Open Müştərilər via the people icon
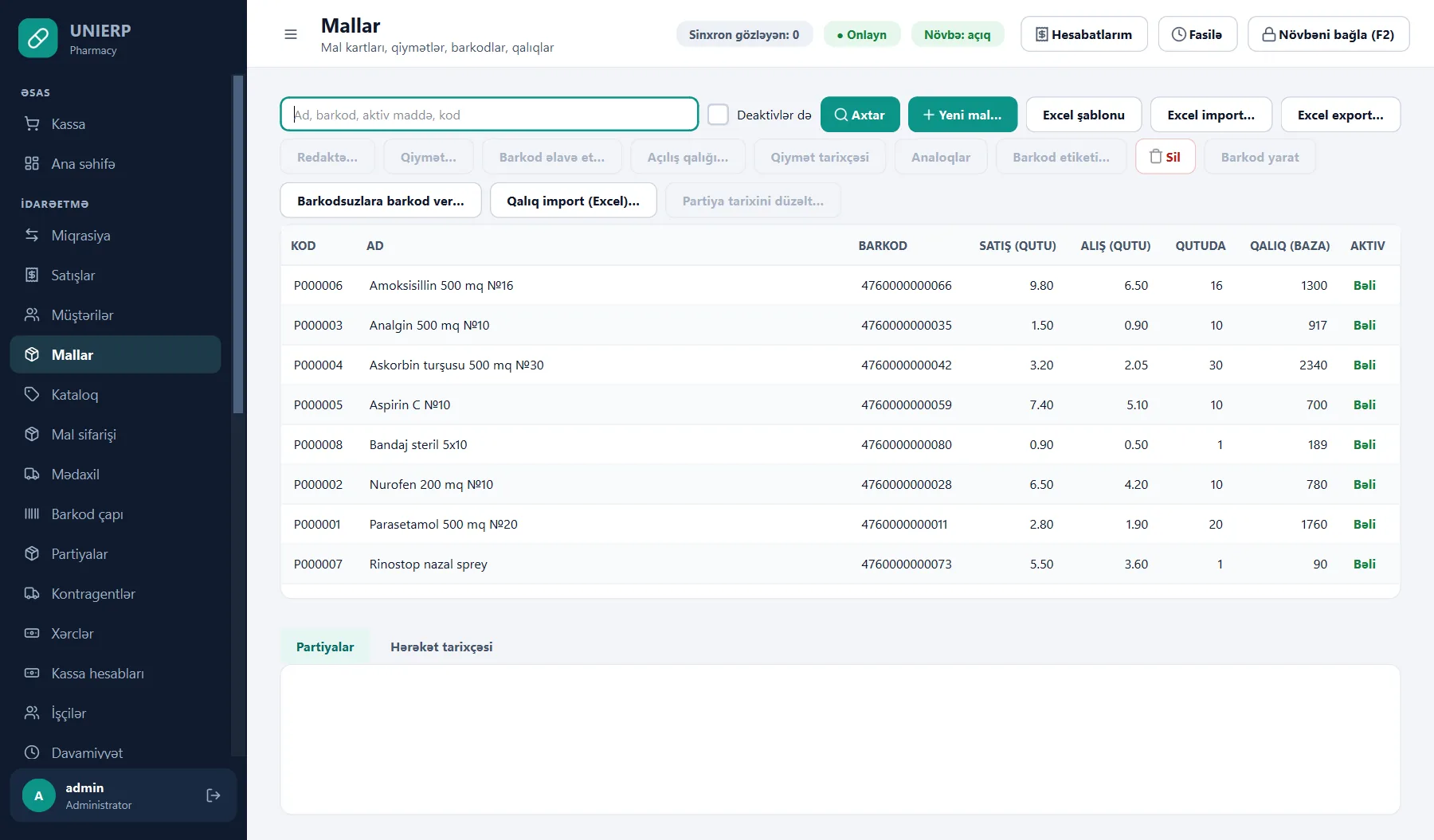The image size is (1434, 840). 32,315
